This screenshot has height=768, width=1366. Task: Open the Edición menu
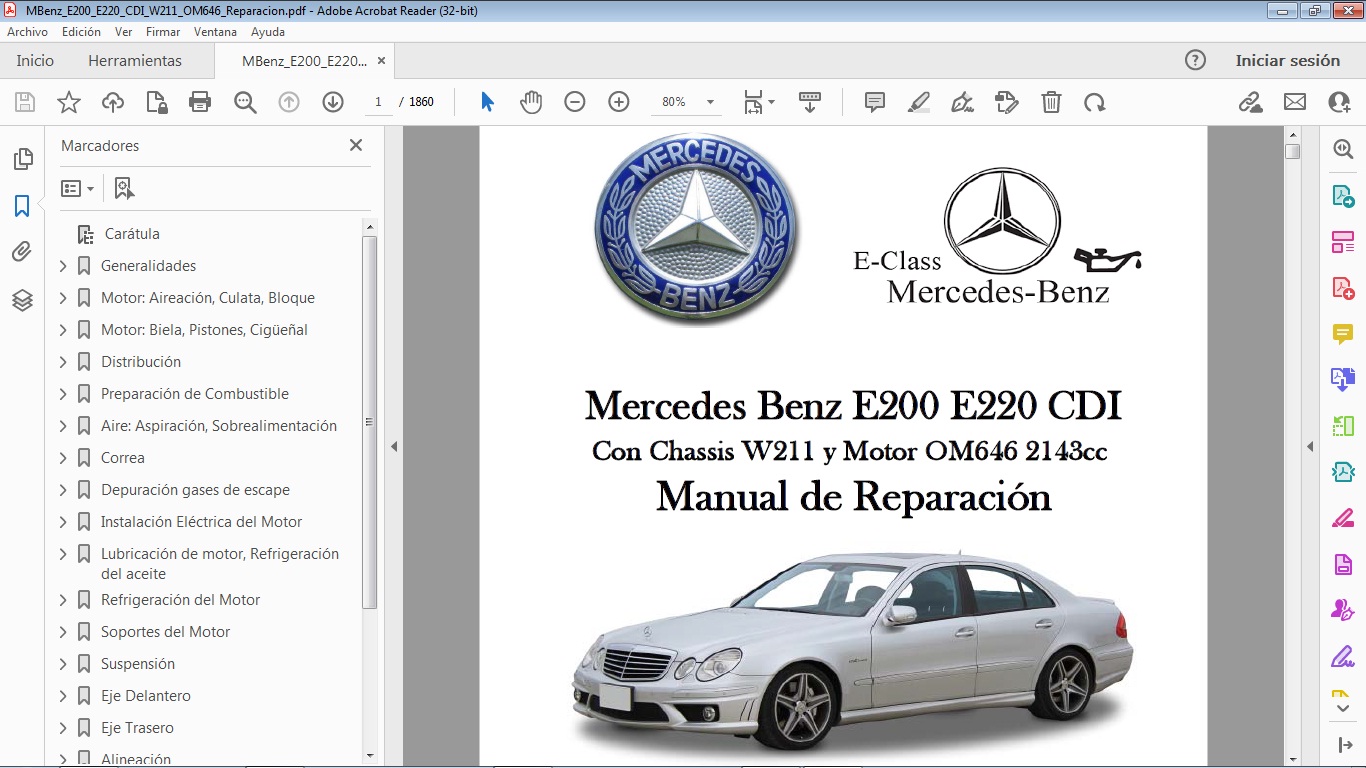pos(81,31)
